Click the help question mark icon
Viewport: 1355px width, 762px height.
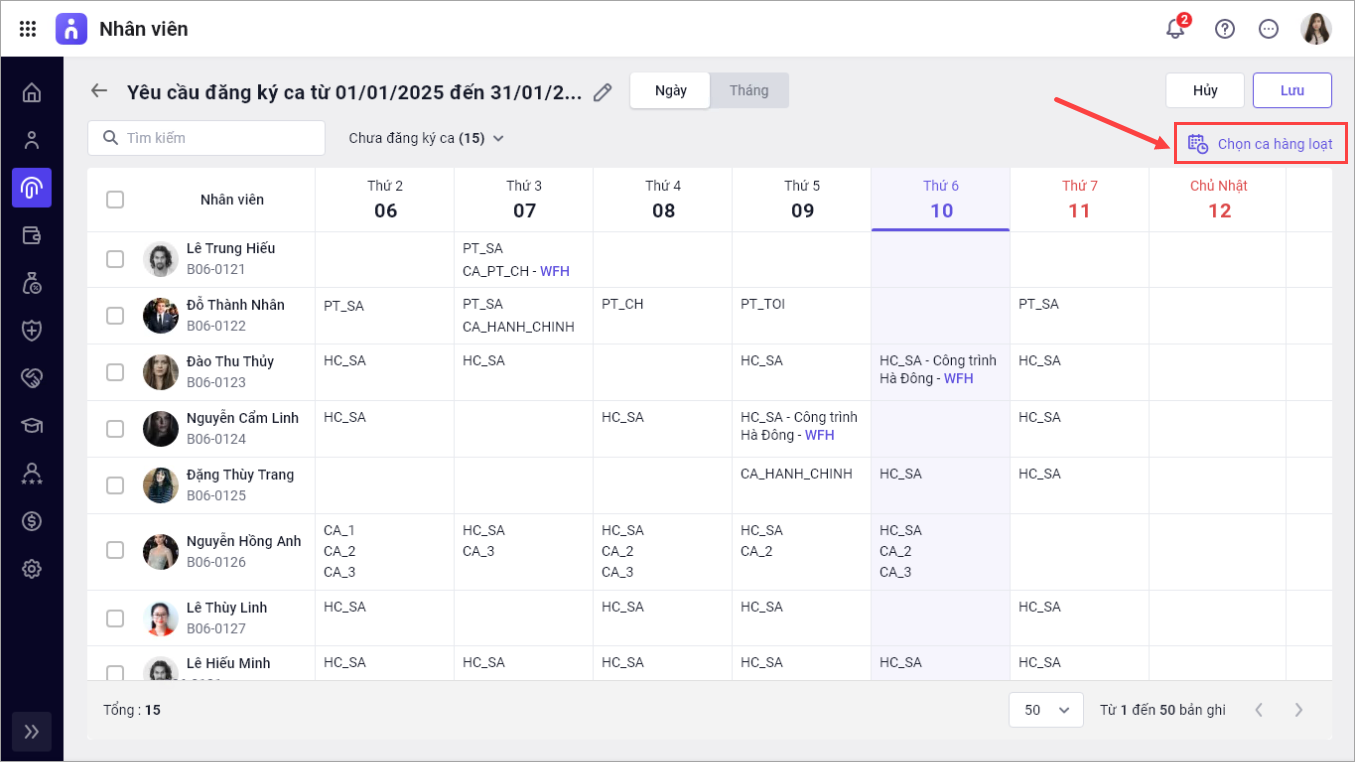tap(1224, 29)
